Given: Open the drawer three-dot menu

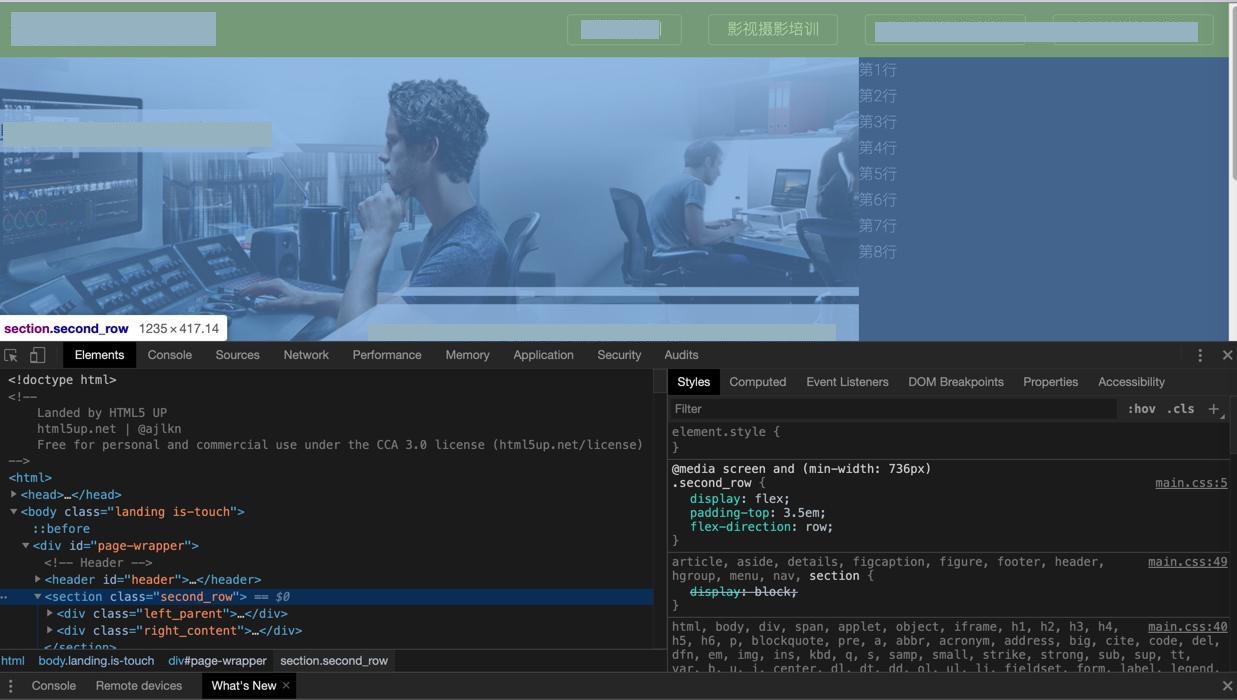Looking at the screenshot, I should click(12, 686).
